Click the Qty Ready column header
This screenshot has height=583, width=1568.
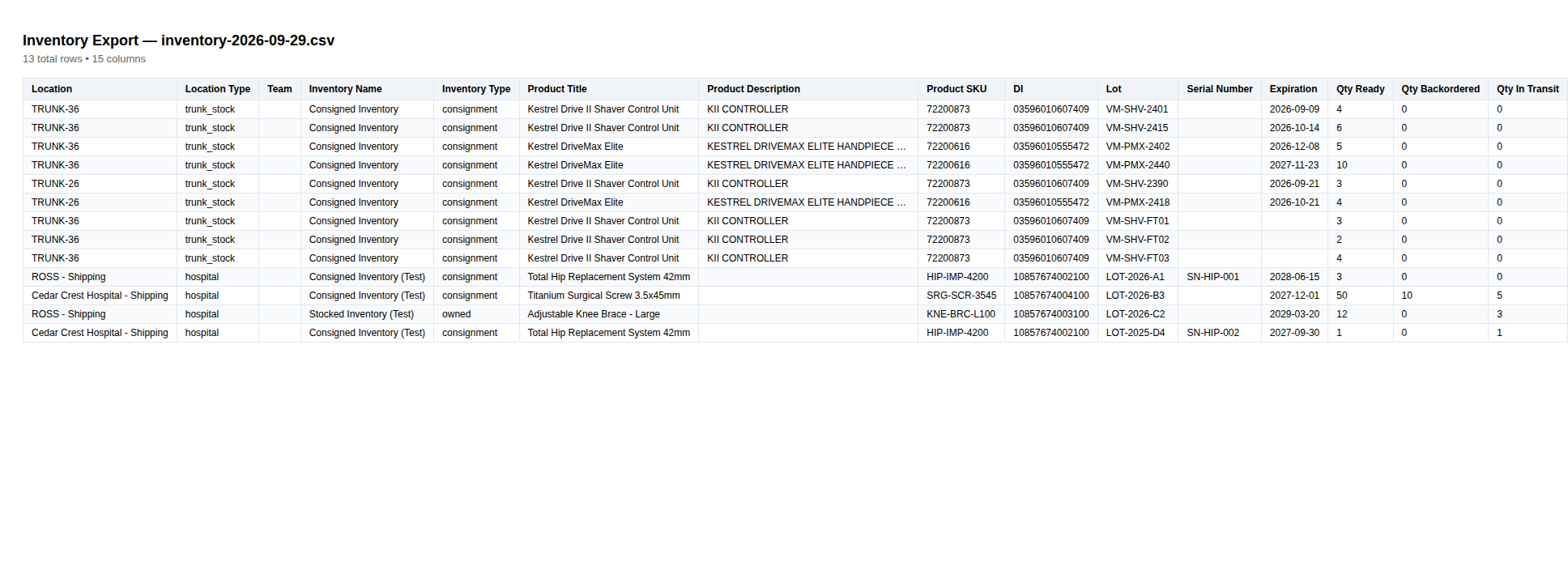pyautogui.click(x=1361, y=89)
